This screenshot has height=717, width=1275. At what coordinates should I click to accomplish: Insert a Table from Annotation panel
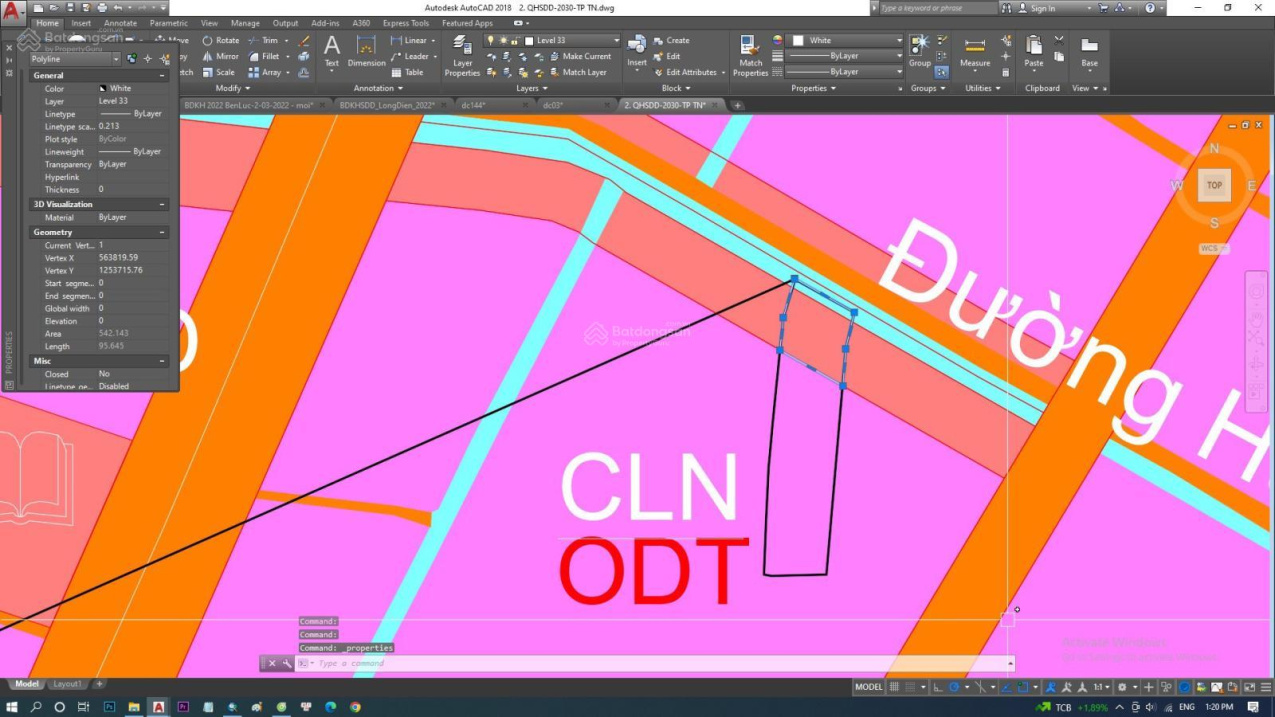coord(407,72)
